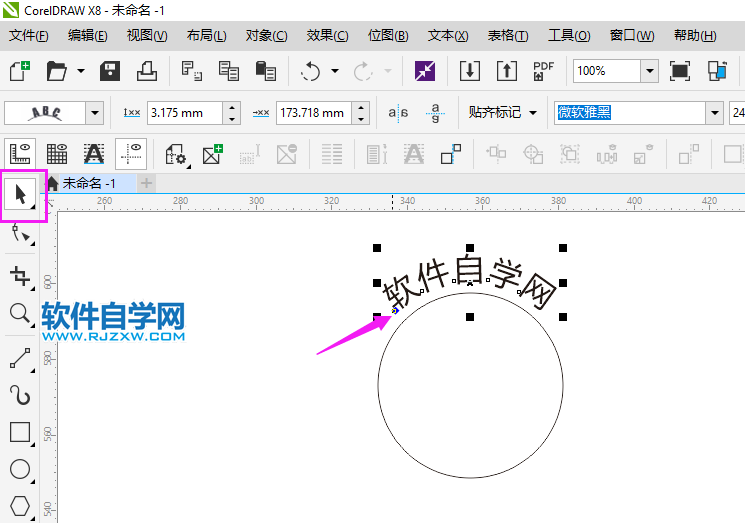Click the purple Search content icon

tap(425, 71)
